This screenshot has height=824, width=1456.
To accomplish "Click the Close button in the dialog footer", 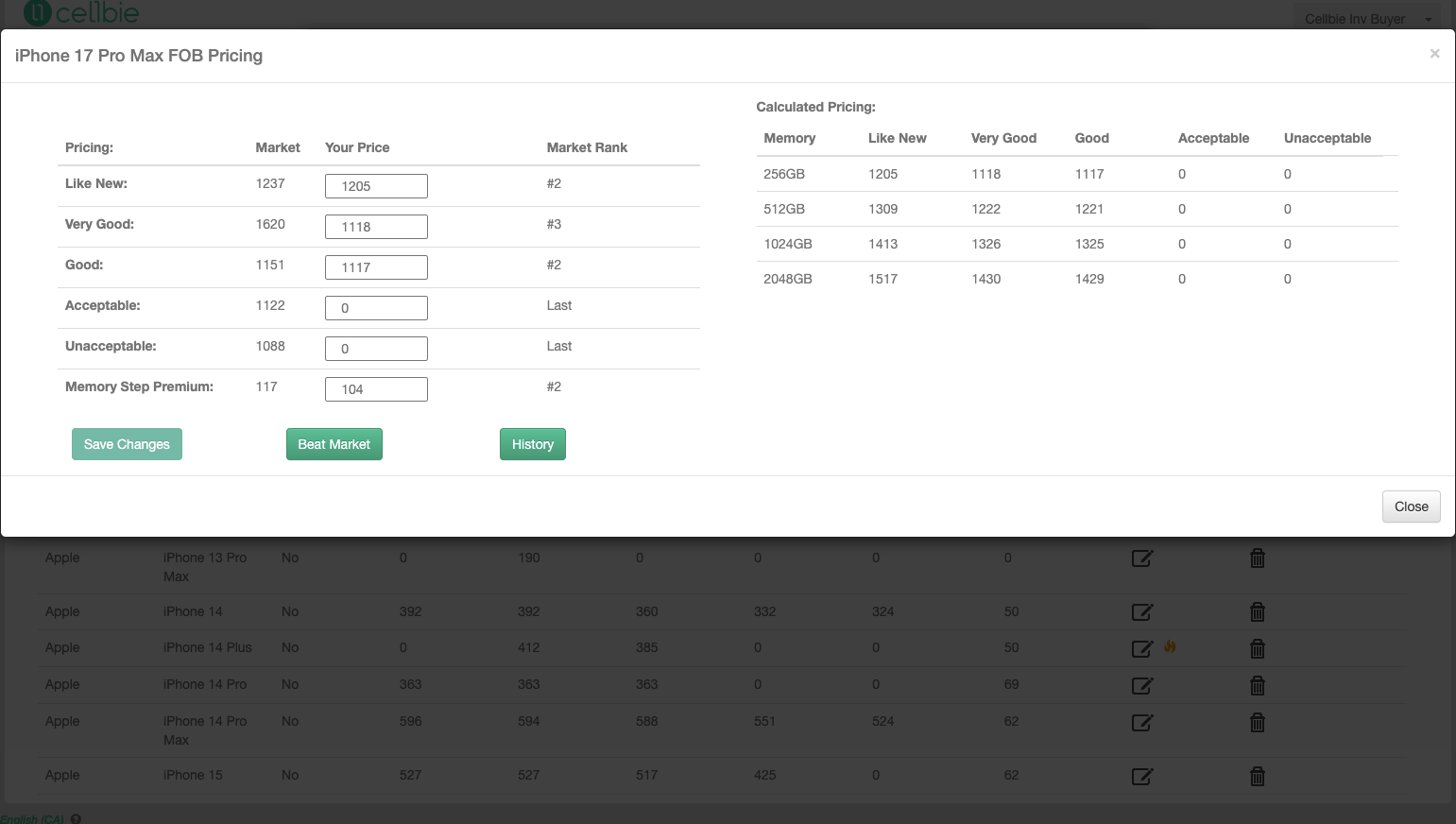I will pyautogui.click(x=1412, y=506).
